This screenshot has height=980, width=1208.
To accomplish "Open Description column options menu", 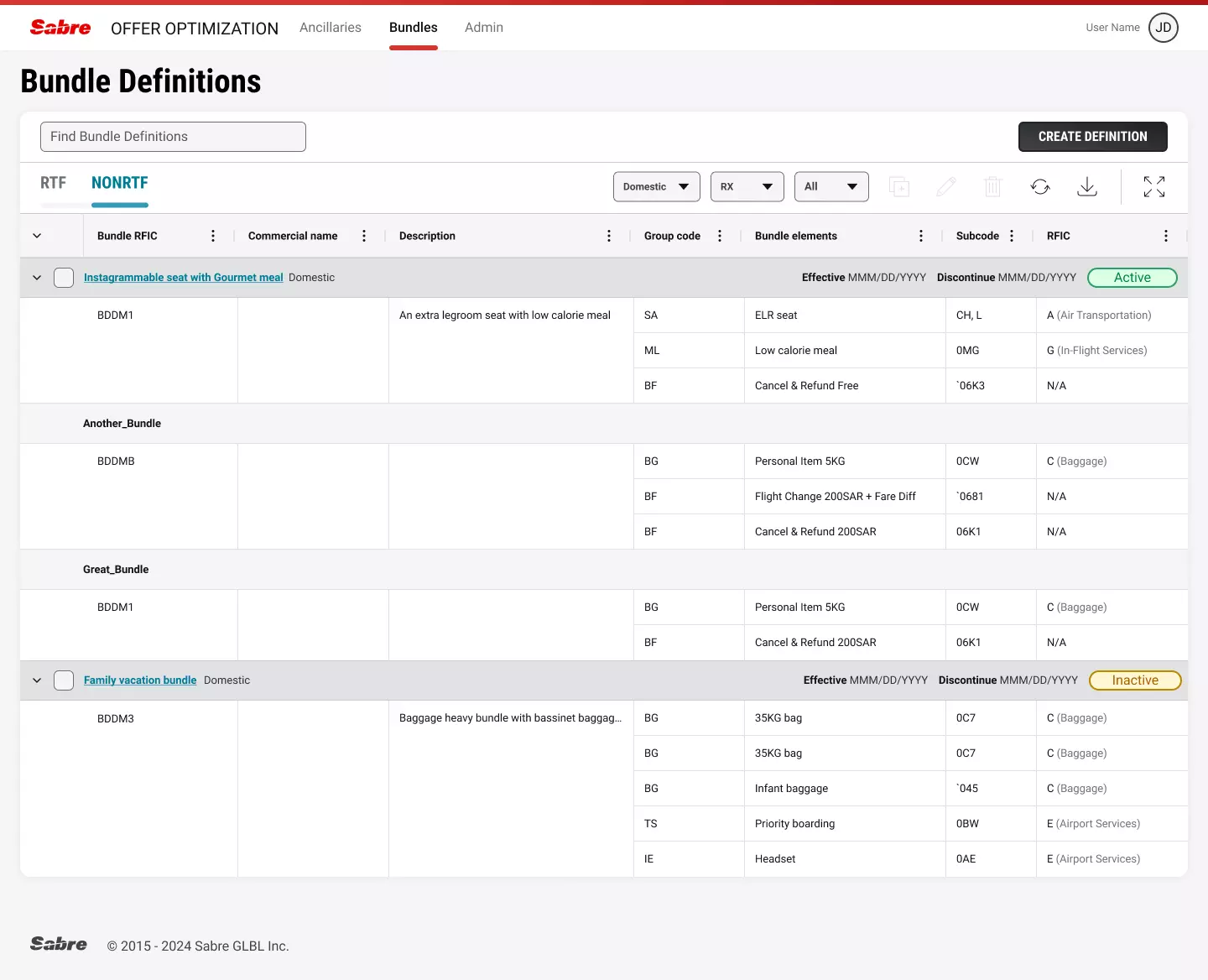I will pyautogui.click(x=609, y=236).
